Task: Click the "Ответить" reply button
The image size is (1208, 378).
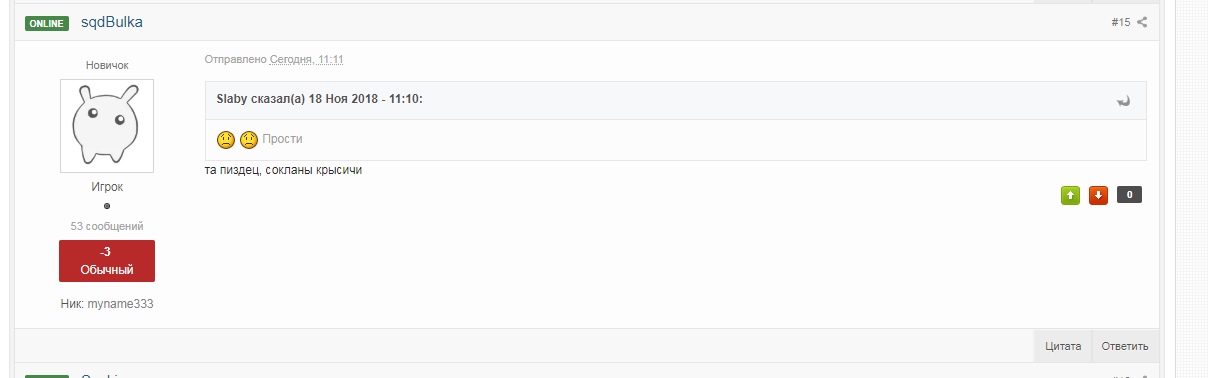Action: point(1125,346)
